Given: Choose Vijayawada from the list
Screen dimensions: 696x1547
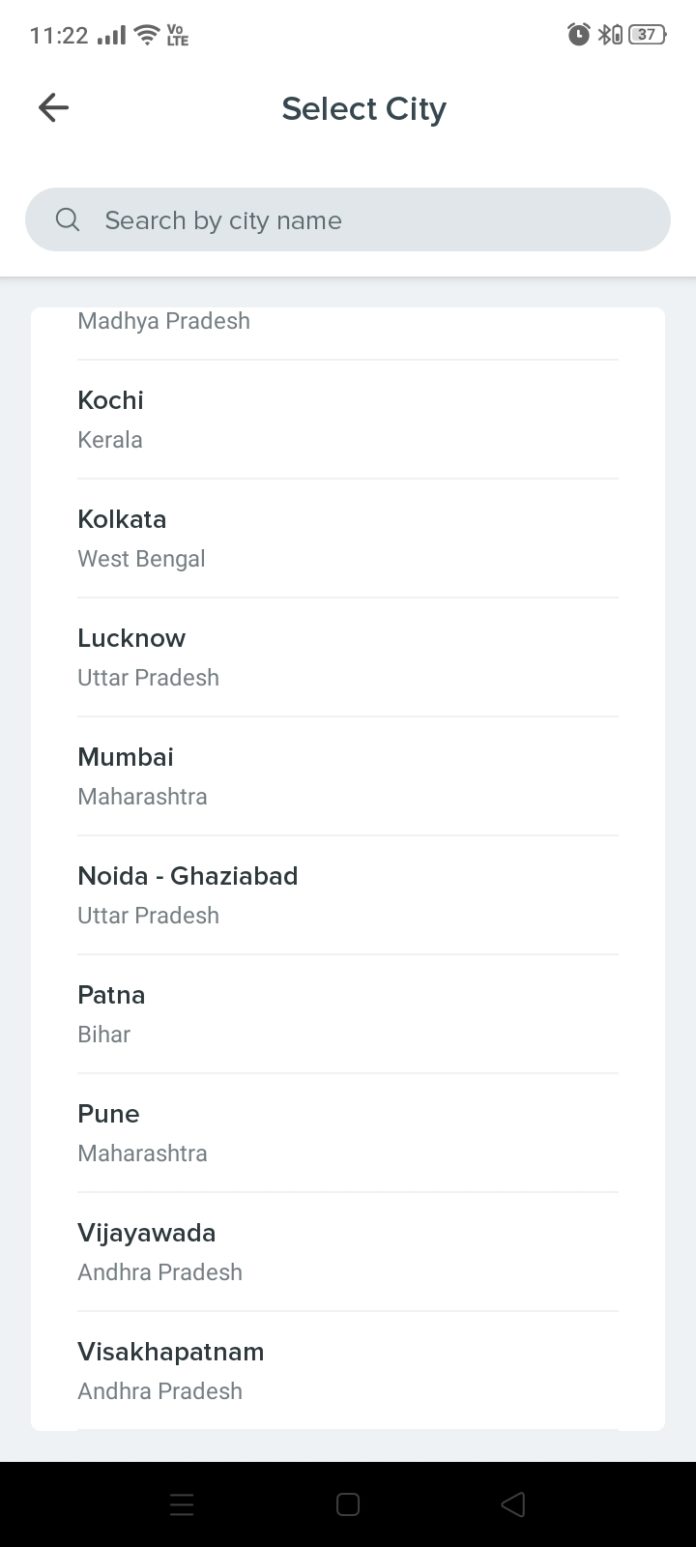Looking at the screenshot, I should point(347,1252).
